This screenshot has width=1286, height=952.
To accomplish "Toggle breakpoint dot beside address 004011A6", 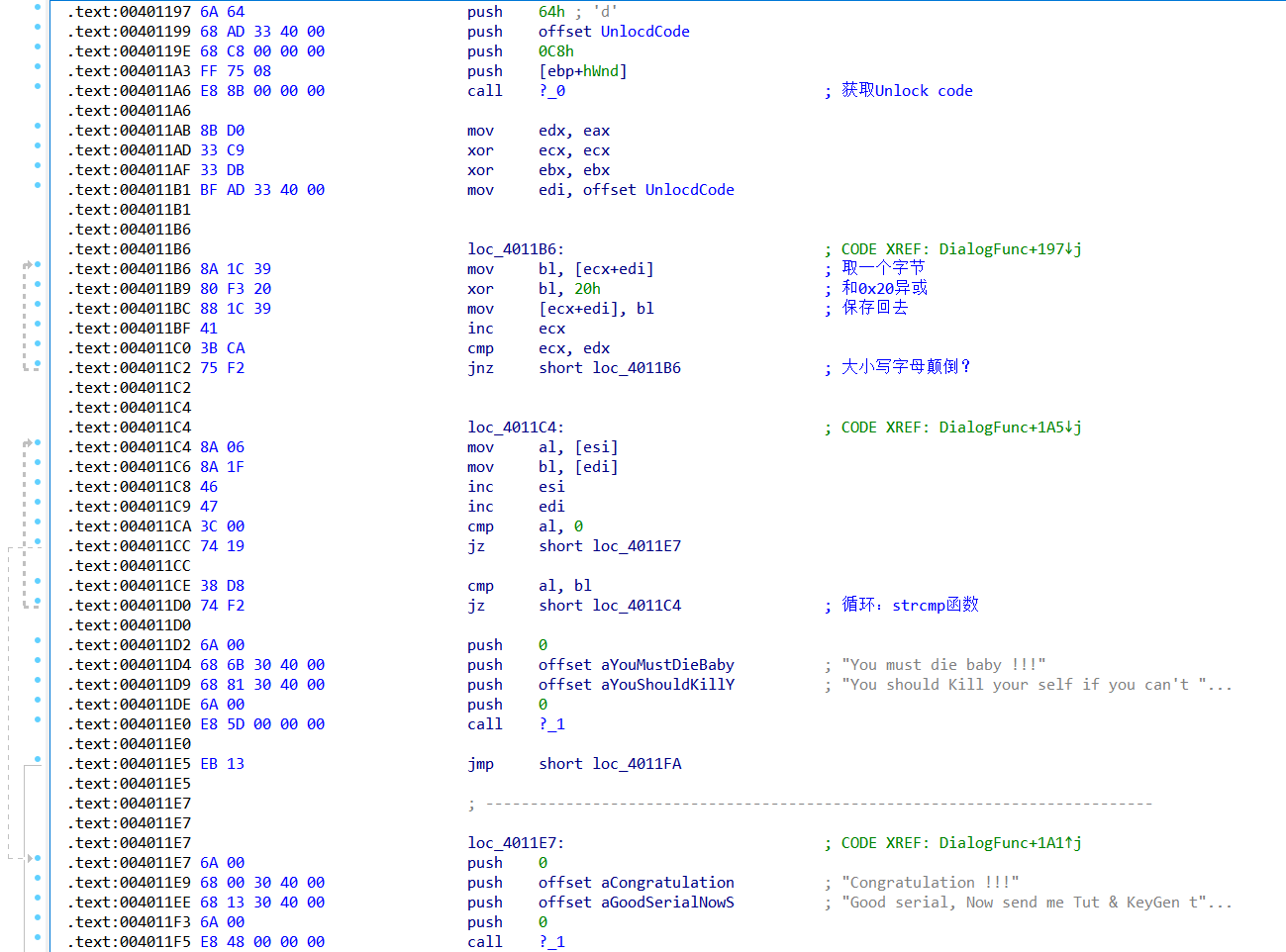I will (38, 87).
